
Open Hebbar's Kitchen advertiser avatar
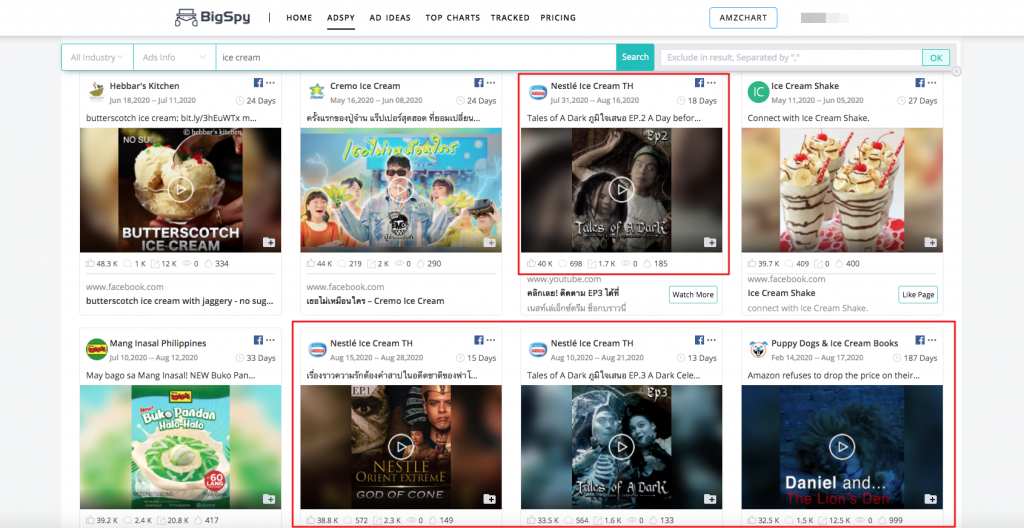(97, 92)
